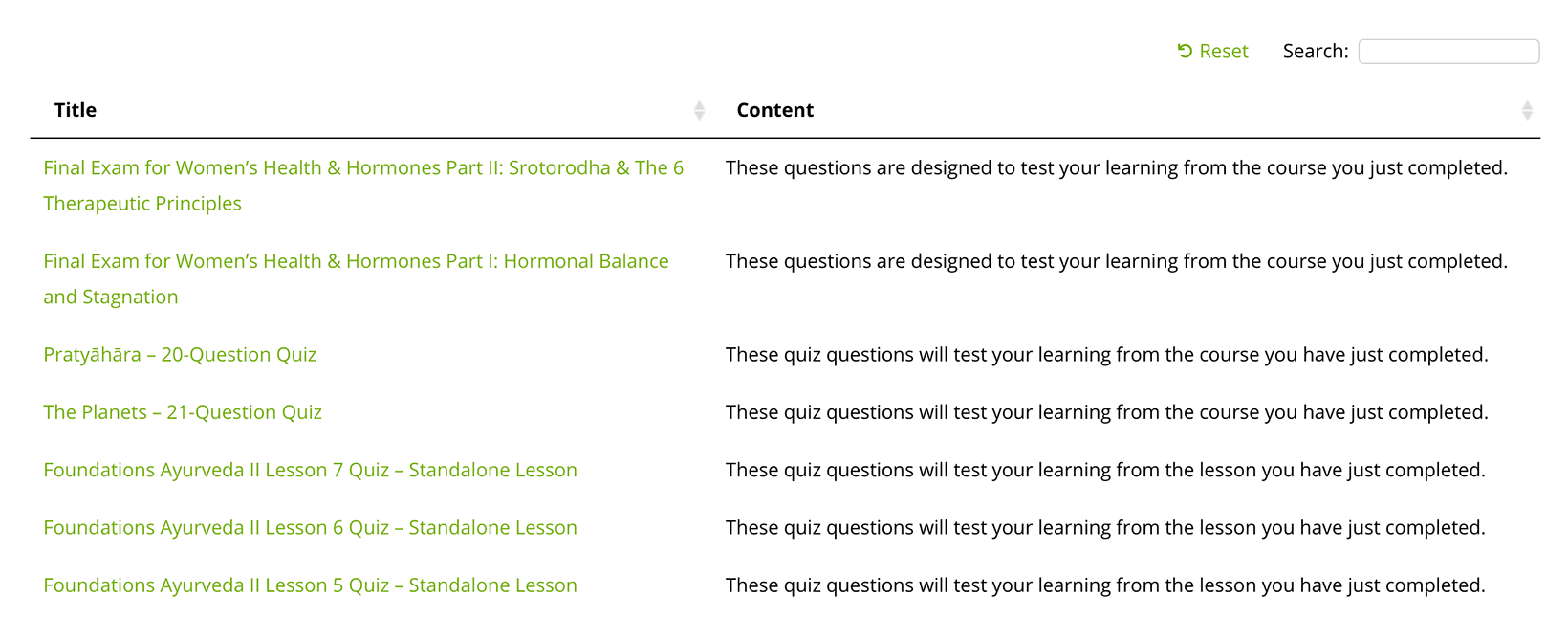
Task: Open Foundations Ayurveda II Lesson 7 Quiz
Action: pos(310,470)
